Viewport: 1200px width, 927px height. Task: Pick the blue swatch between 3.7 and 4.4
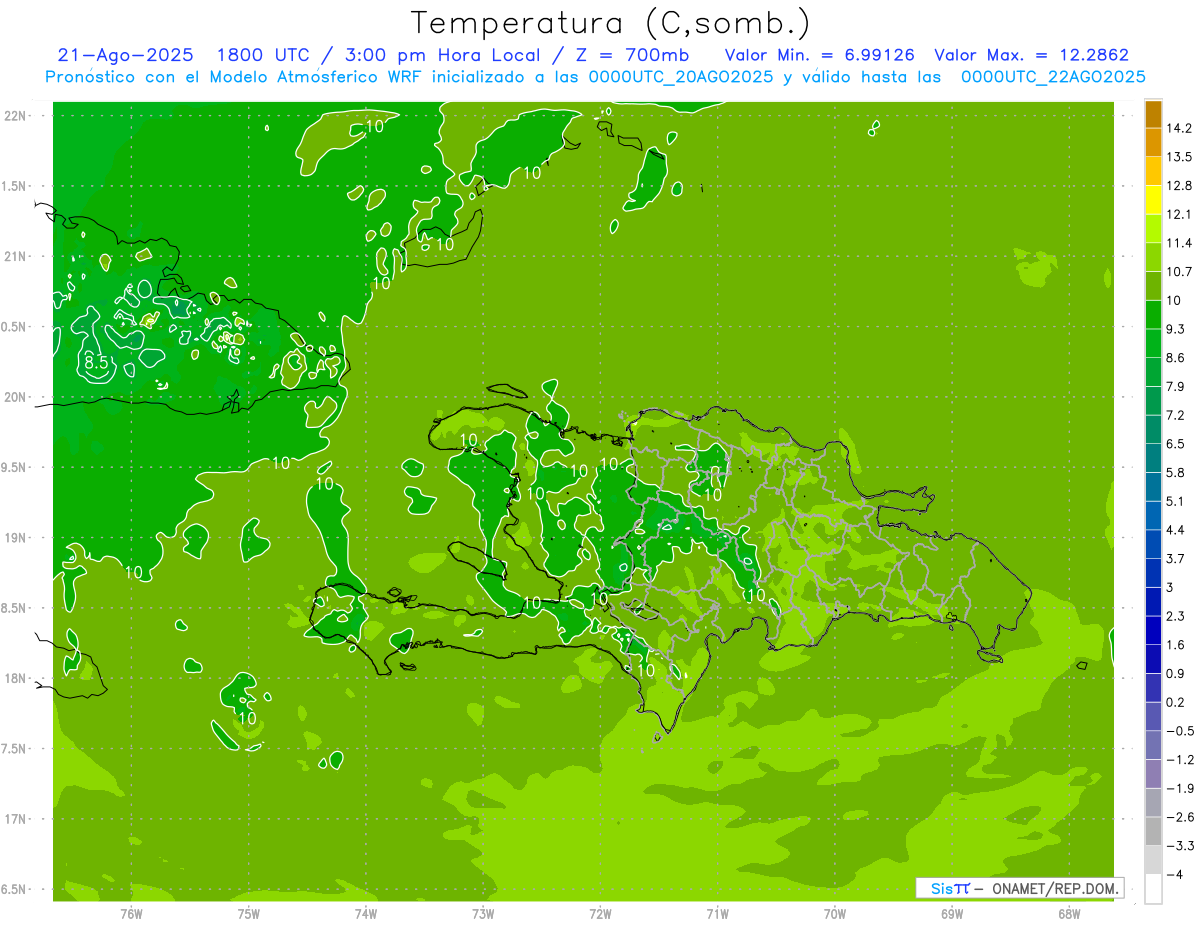point(1153,544)
